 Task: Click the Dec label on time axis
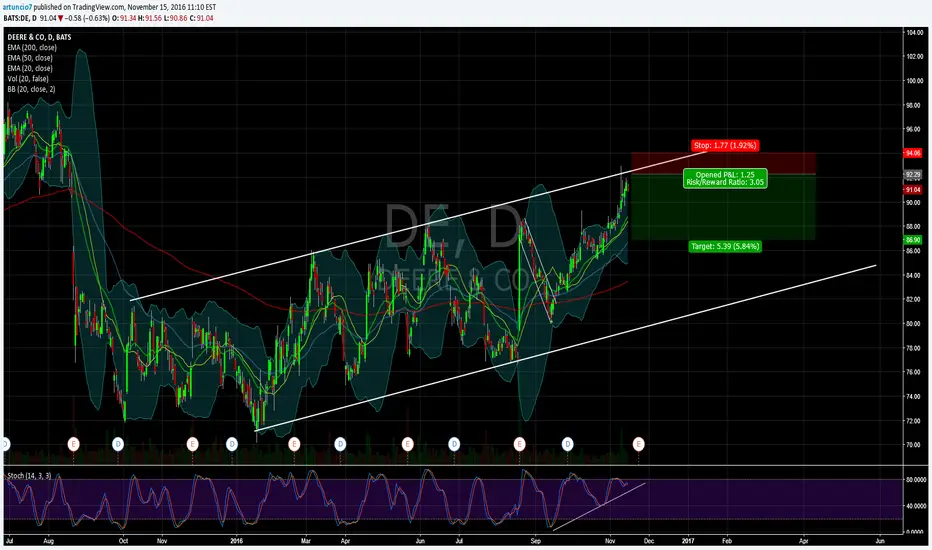point(648,541)
